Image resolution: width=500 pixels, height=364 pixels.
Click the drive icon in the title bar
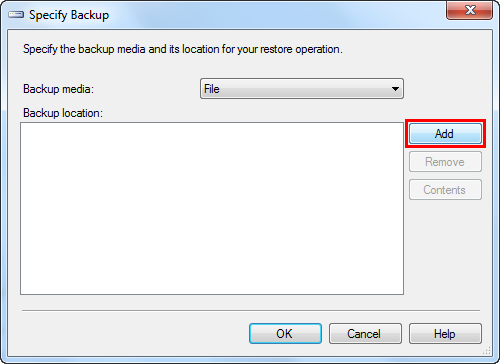16,15
